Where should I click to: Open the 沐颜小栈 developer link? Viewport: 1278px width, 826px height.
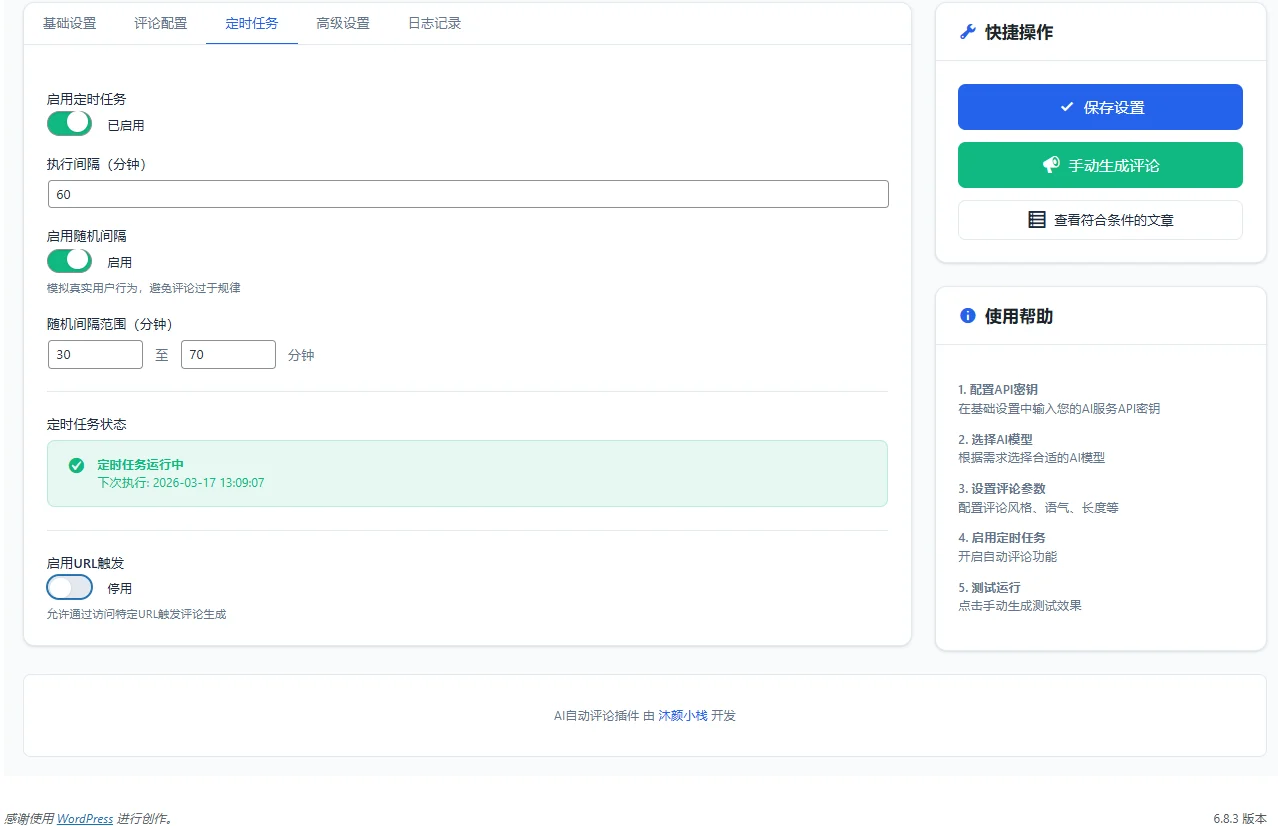[682, 715]
